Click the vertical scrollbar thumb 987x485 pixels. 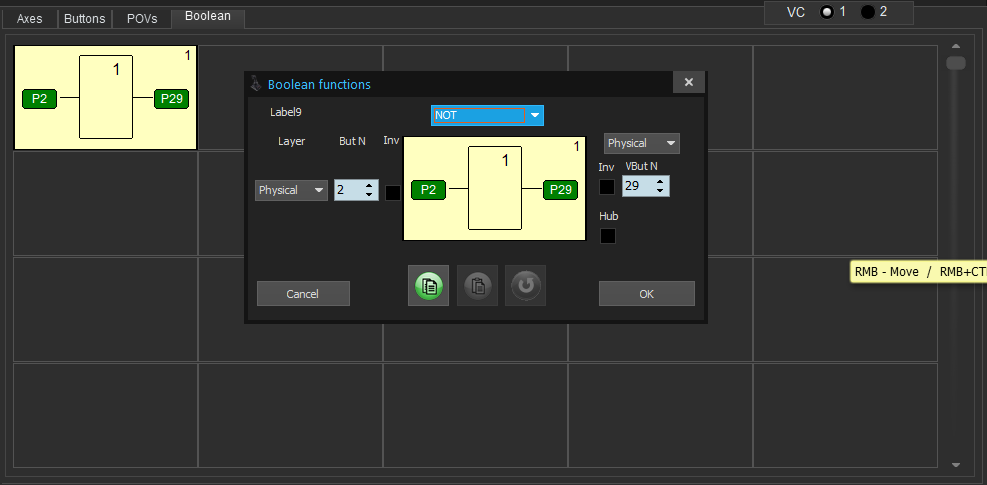pos(956,63)
